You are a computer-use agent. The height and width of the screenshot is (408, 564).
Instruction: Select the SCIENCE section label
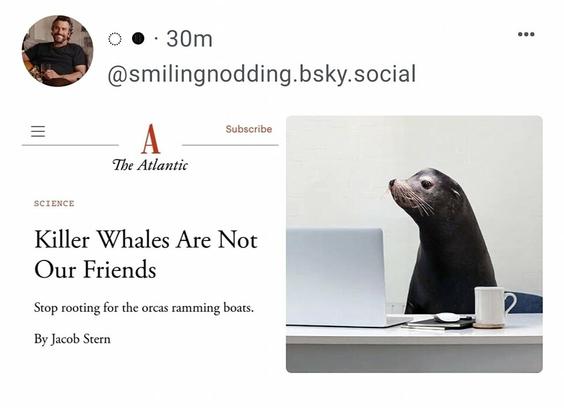pyautogui.click(x=54, y=204)
